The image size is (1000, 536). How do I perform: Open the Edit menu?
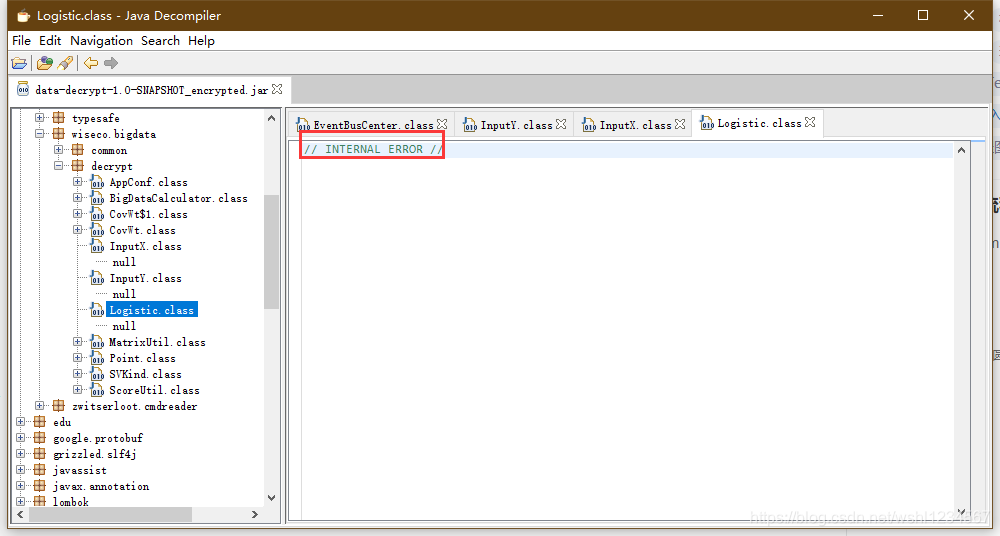[x=50, y=41]
